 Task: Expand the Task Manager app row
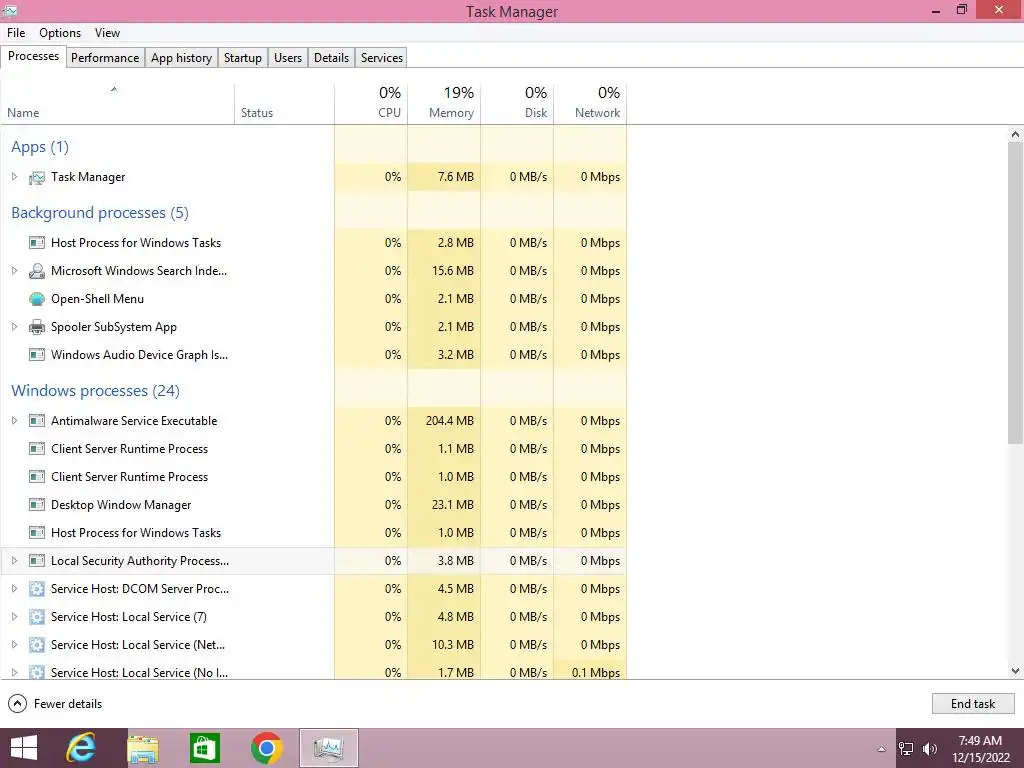pos(14,177)
